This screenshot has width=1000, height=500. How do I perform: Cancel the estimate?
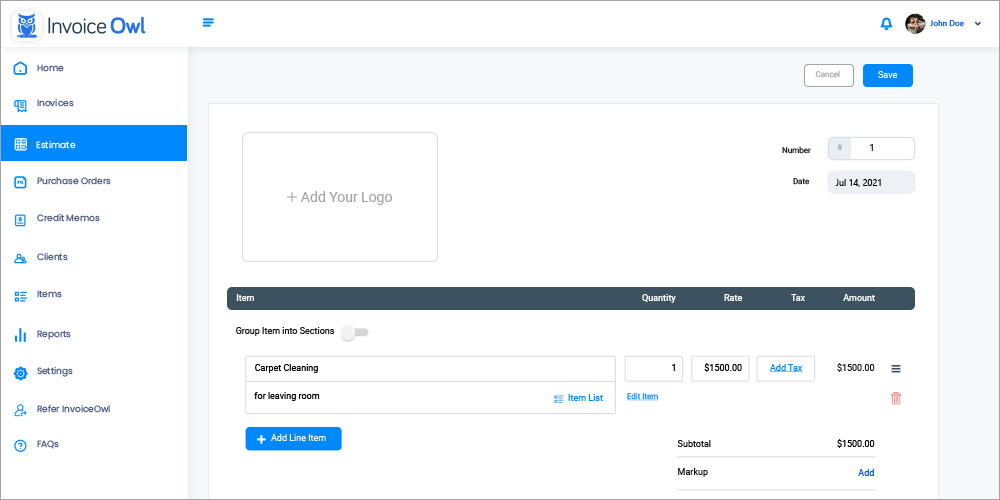[x=828, y=75]
